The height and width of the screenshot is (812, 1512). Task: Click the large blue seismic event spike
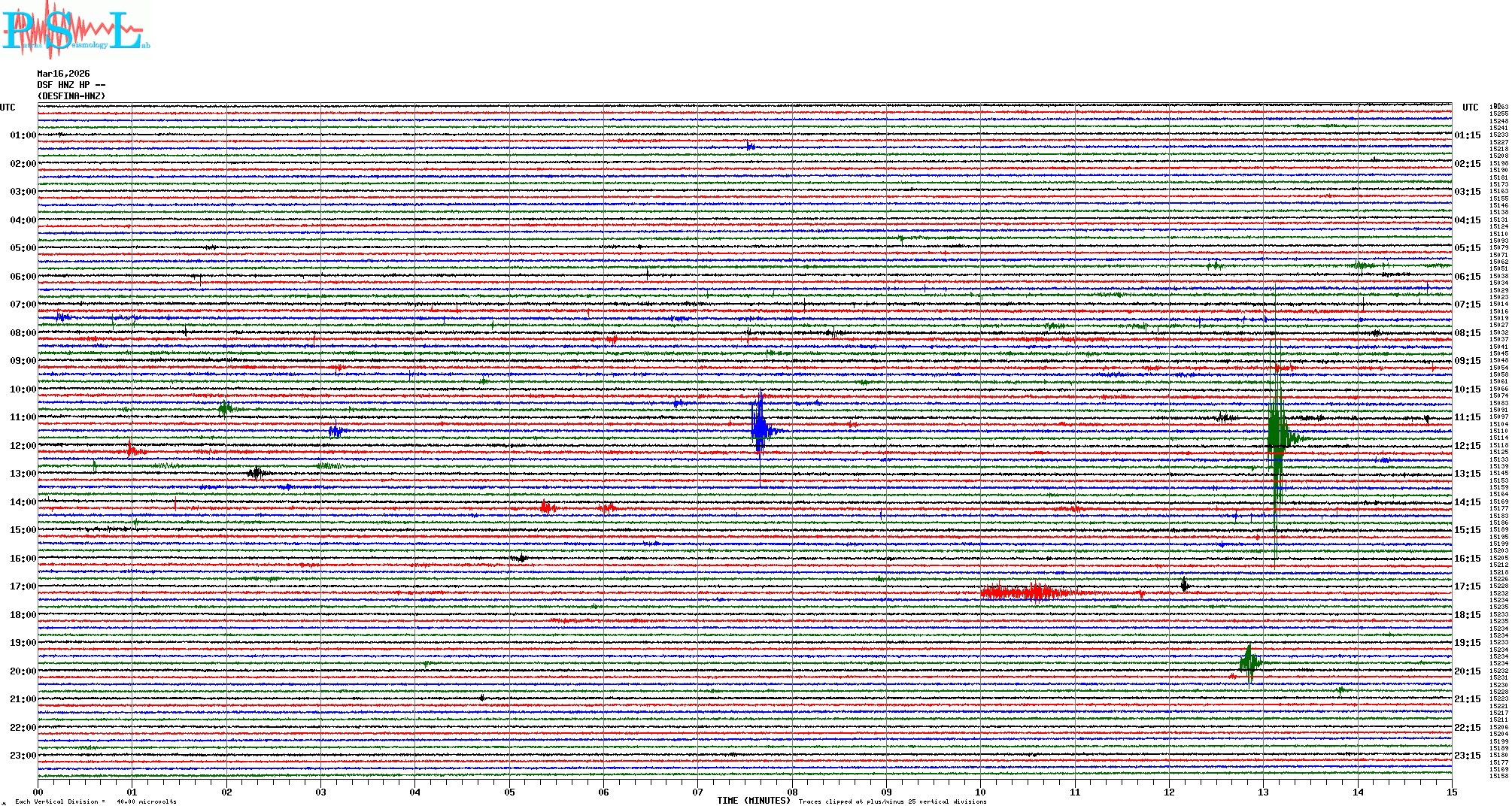coord(760,429)
